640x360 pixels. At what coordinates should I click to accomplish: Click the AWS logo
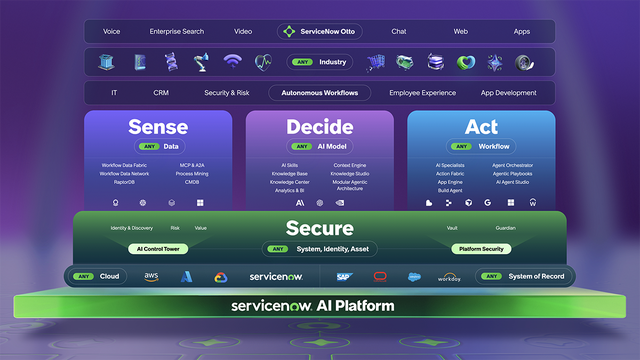[151, 276]
